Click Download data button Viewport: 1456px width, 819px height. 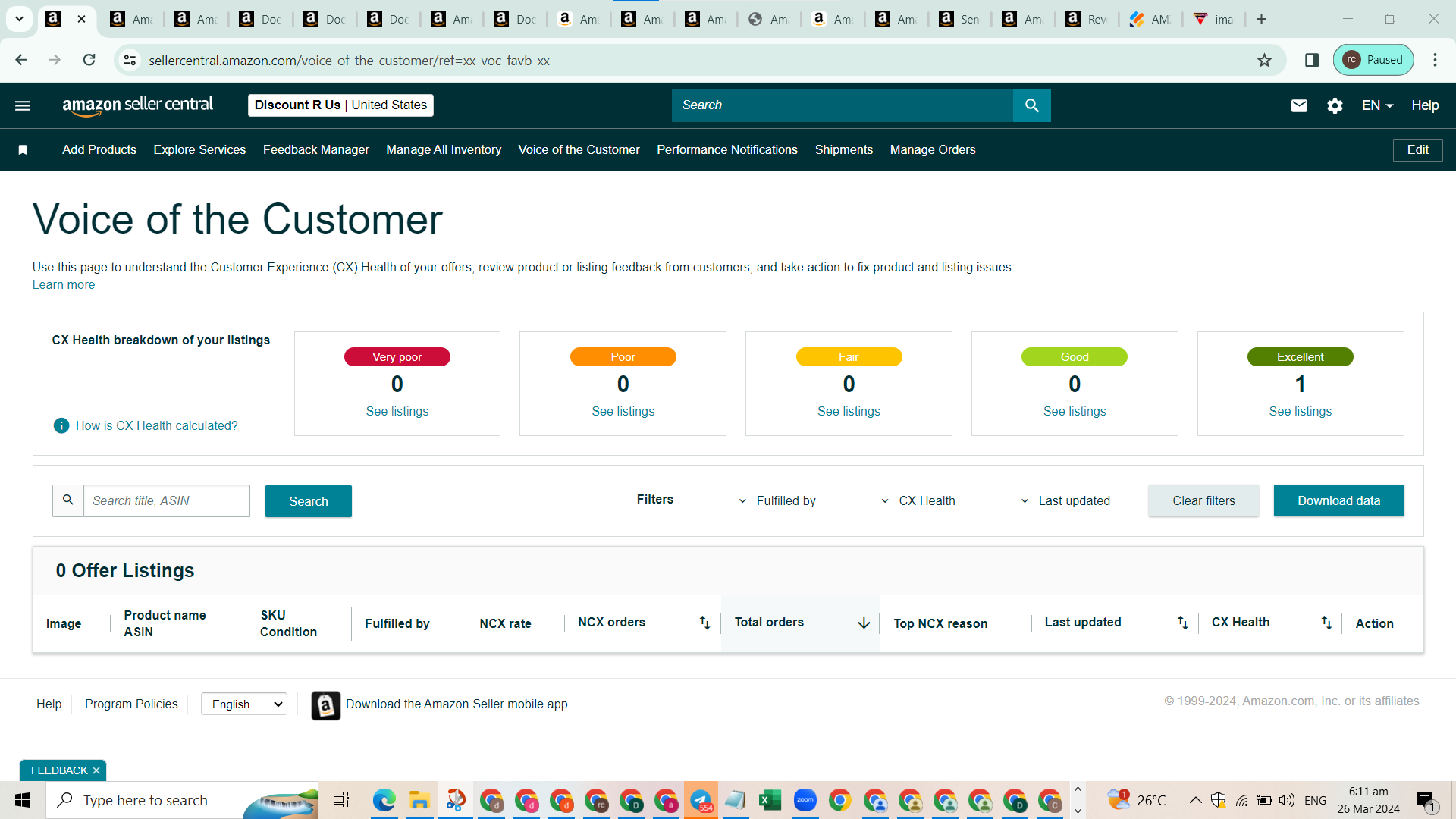point(1338,500)
